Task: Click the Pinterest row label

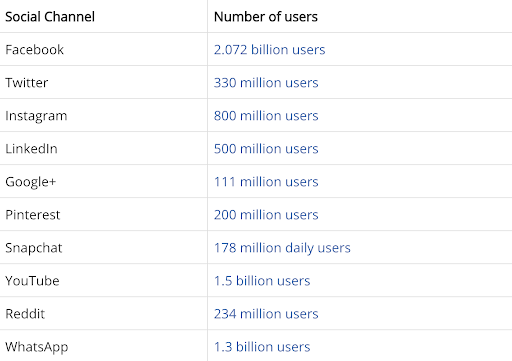Action: coord(33,215)
